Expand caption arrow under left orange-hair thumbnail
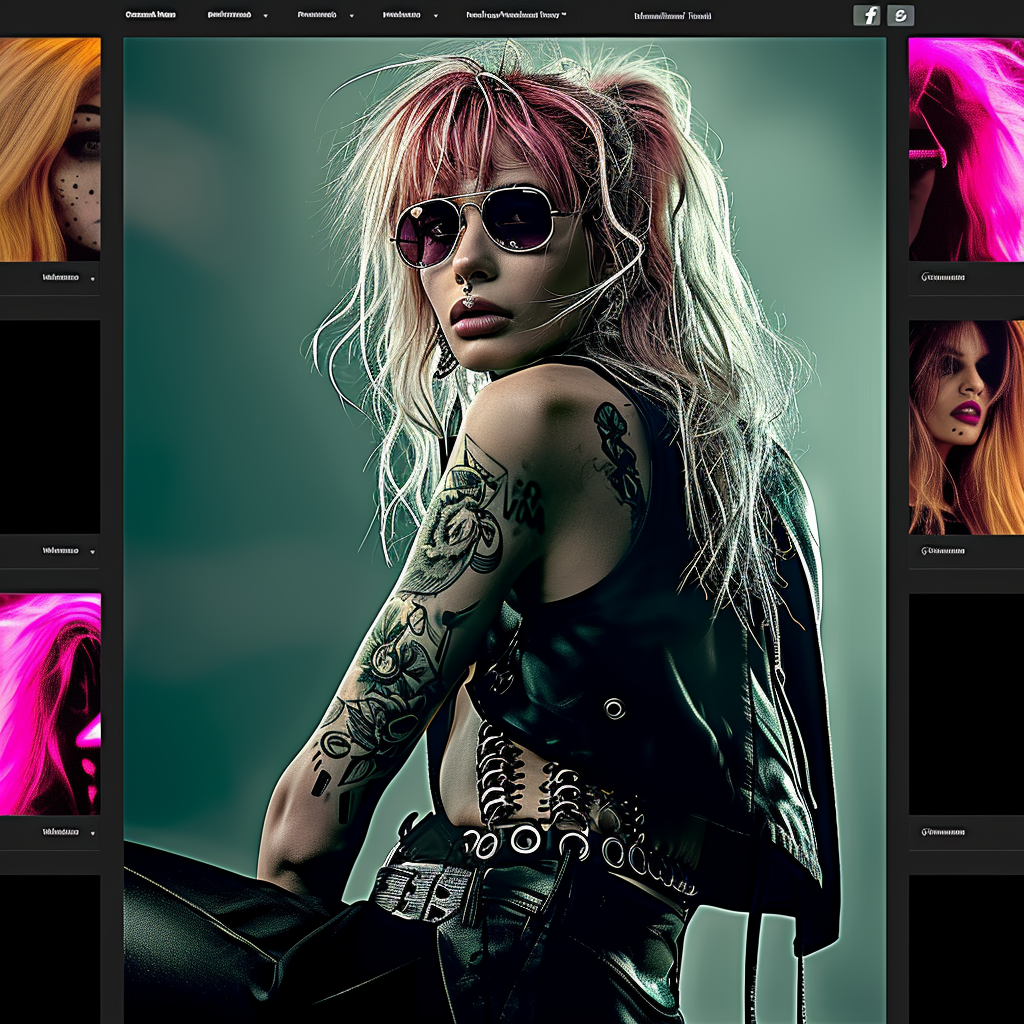 92,278
